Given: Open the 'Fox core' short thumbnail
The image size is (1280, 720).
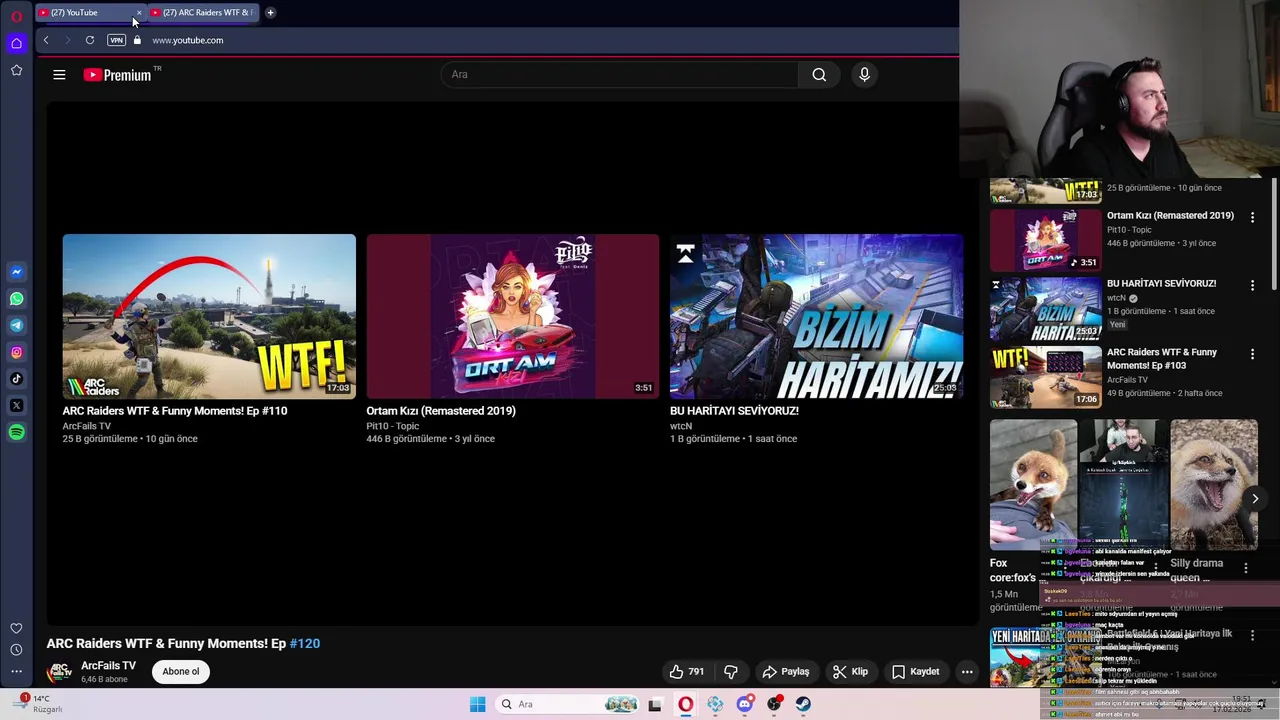Looking at the screenshot, I should point(1034,485).
